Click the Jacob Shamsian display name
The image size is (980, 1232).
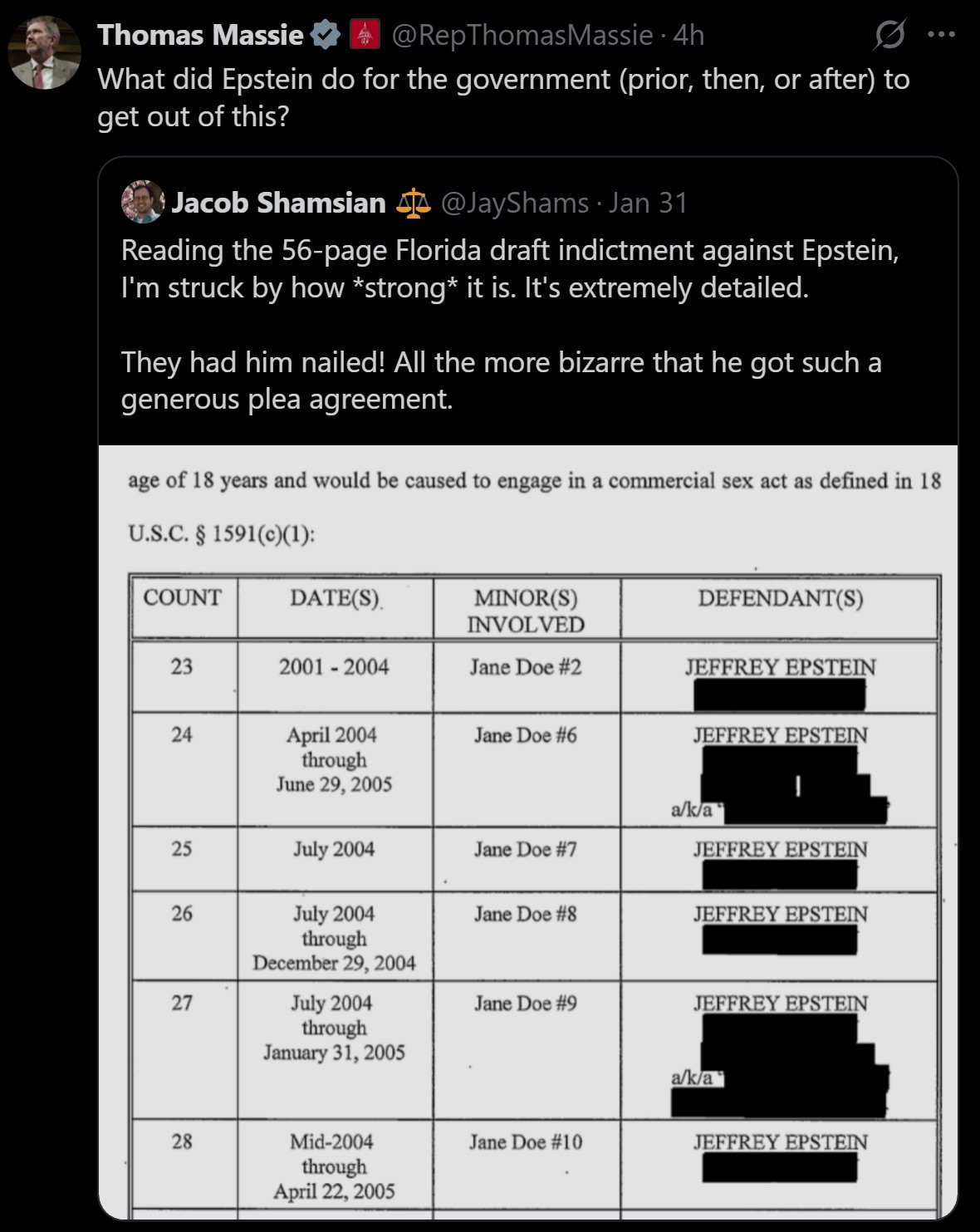pyautogui.click(x=278, y=203)
